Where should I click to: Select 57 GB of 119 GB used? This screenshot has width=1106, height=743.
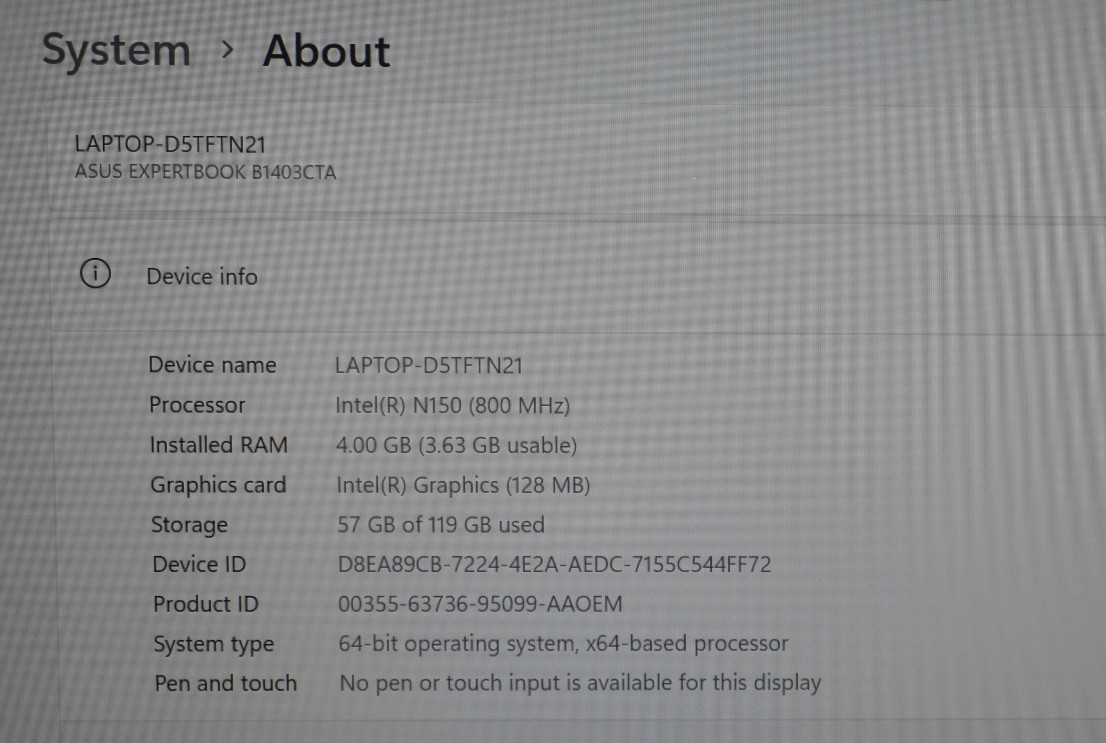point(441,525)
